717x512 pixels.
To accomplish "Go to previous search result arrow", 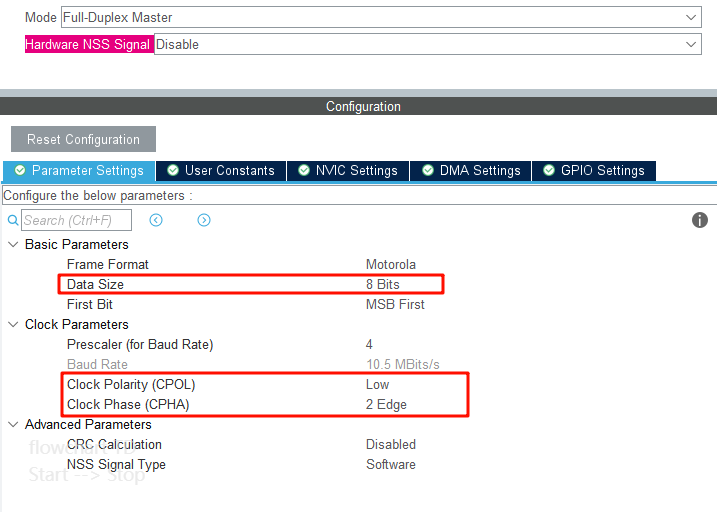I will [156, 220].
